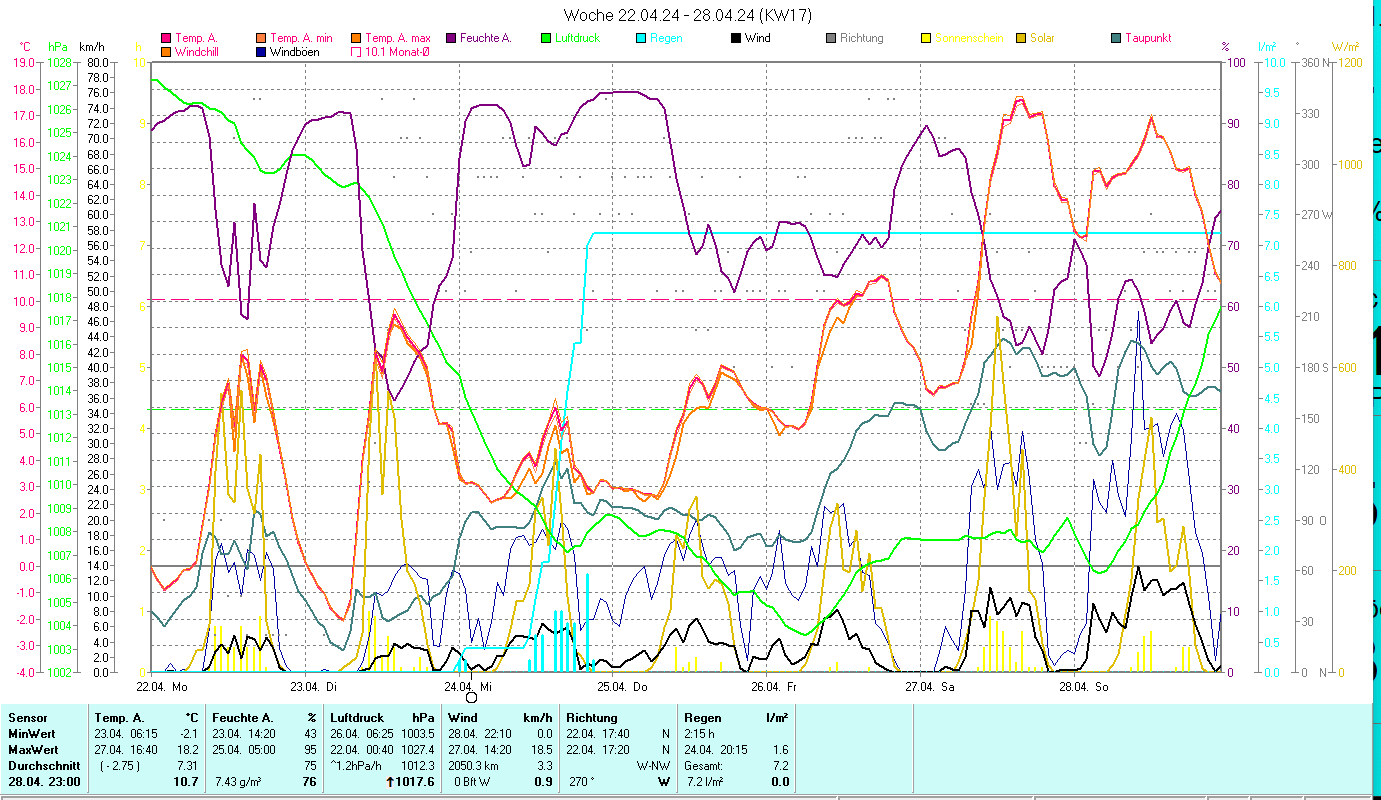1381x800 pixels.
Task: Click the wind run distance '2050.3 km'
Action: coord(473,766)
